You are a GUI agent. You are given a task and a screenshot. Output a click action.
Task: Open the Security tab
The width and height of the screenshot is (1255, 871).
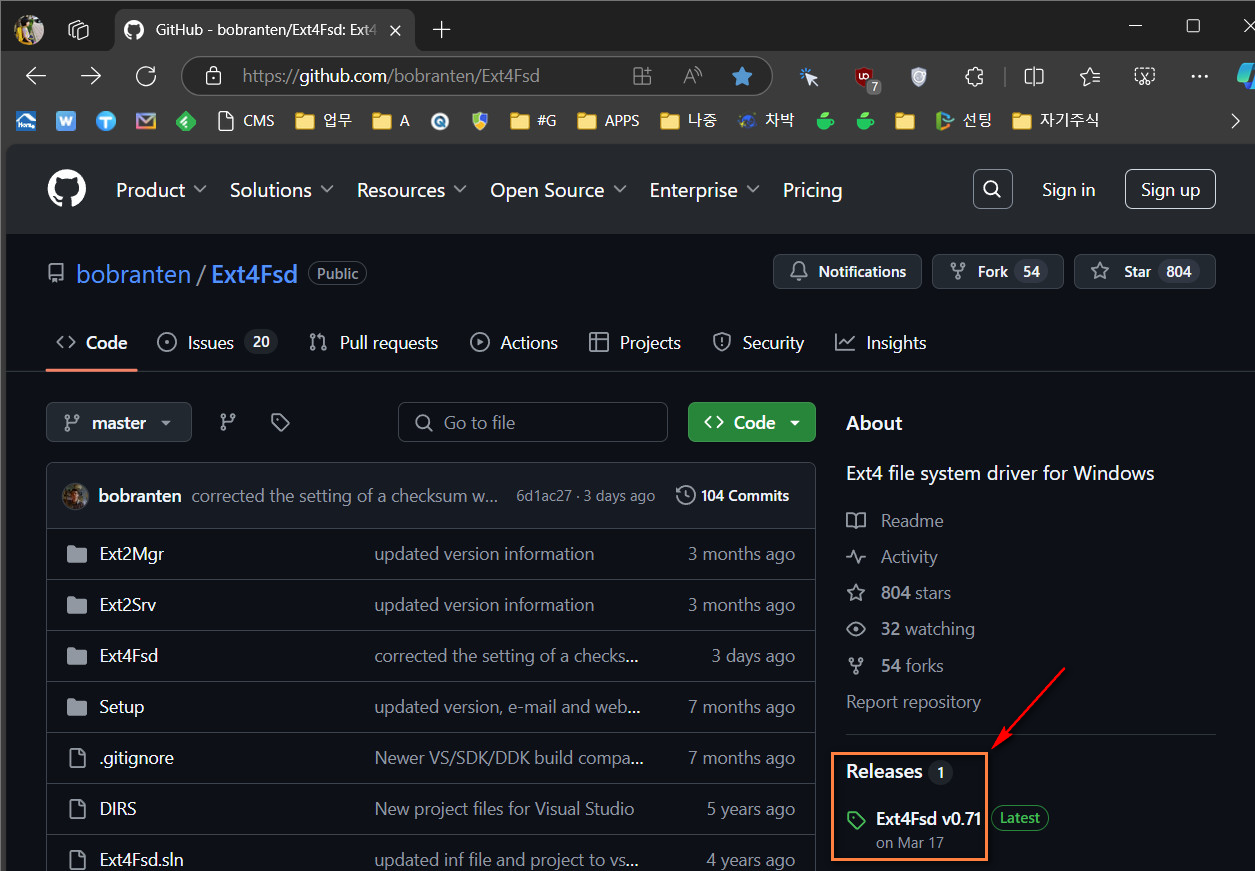(x=758, y=343)
